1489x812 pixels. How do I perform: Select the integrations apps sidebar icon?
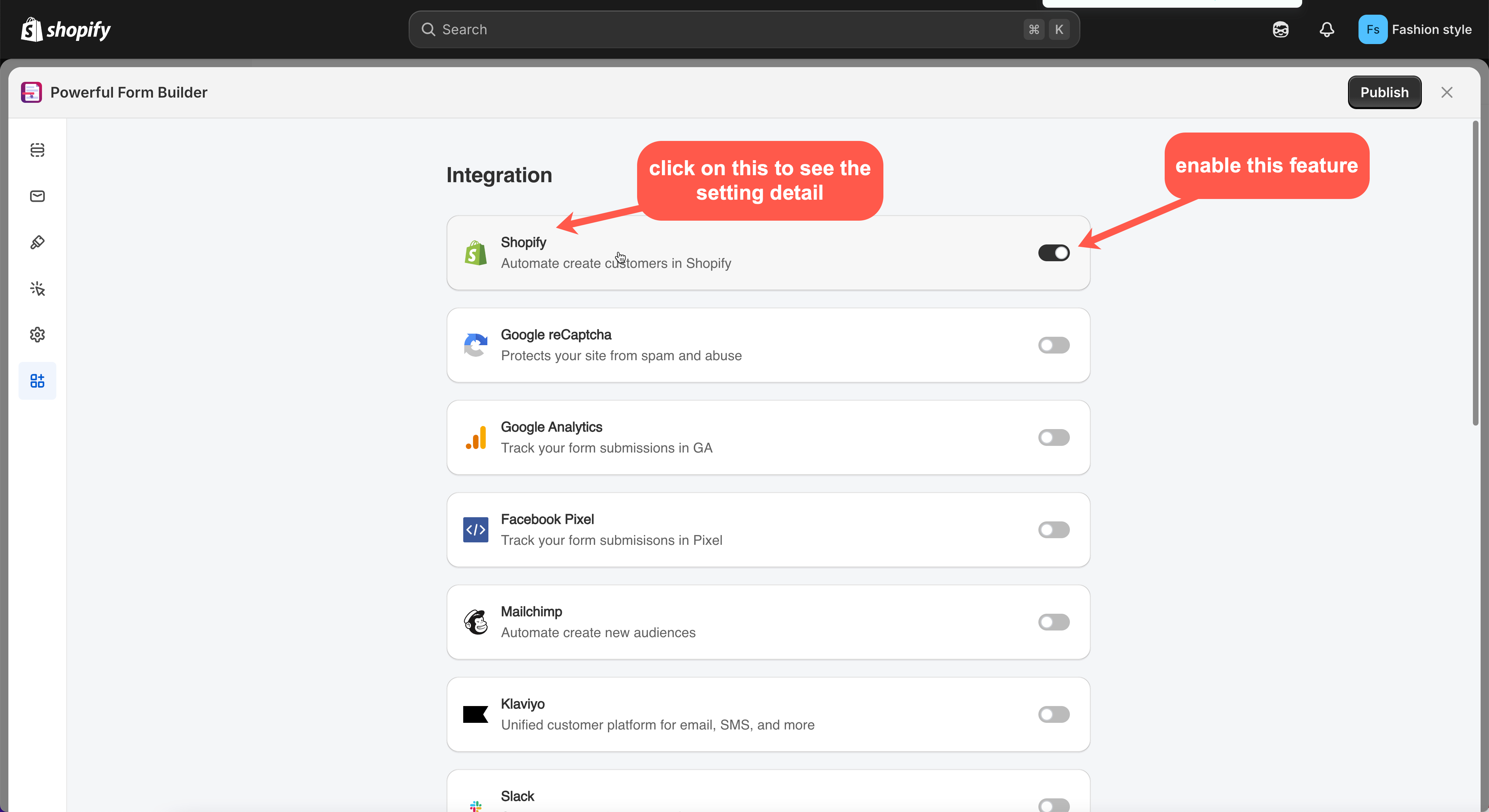(37, 381)
